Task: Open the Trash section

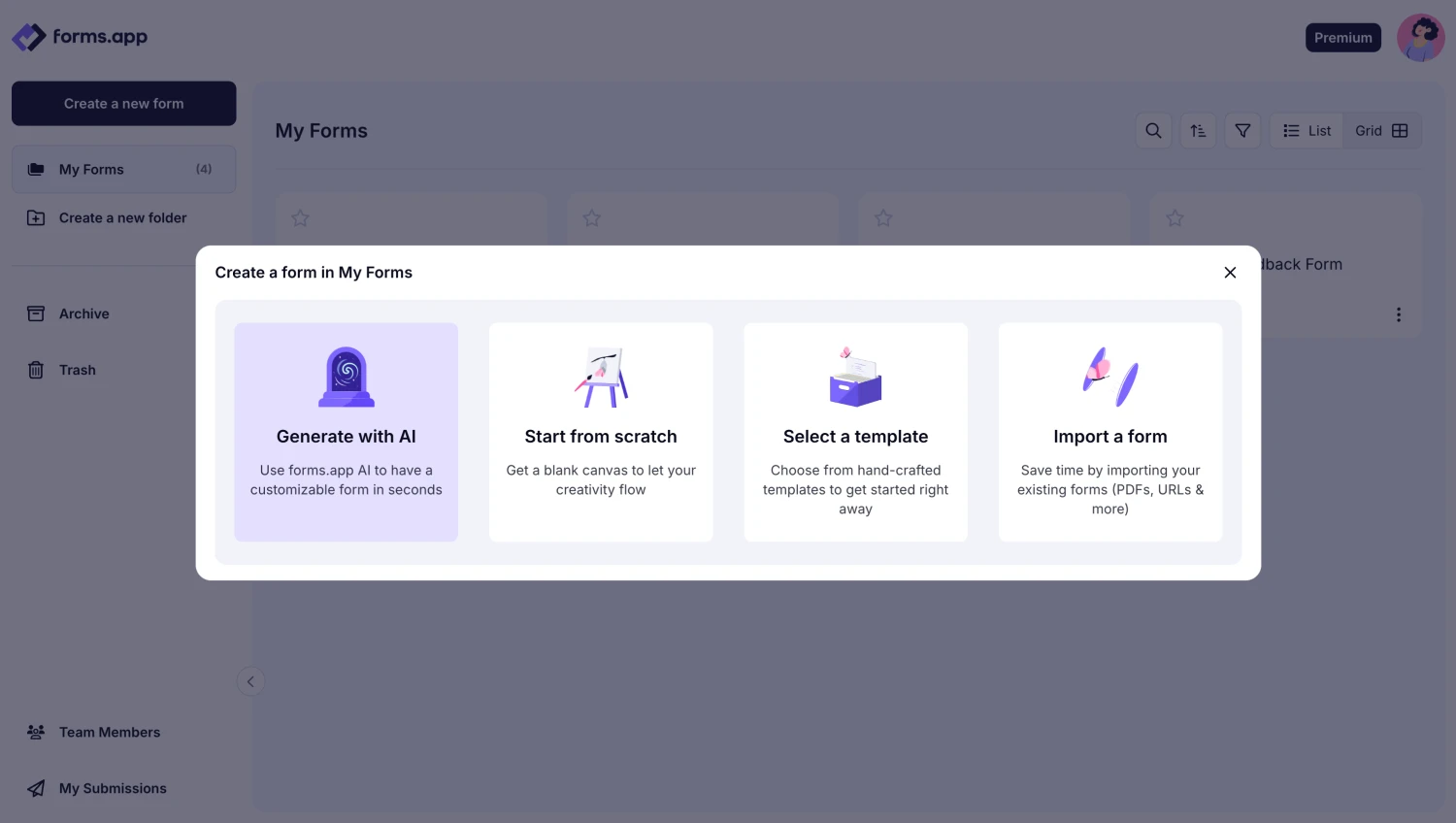Action: [77, 370]
